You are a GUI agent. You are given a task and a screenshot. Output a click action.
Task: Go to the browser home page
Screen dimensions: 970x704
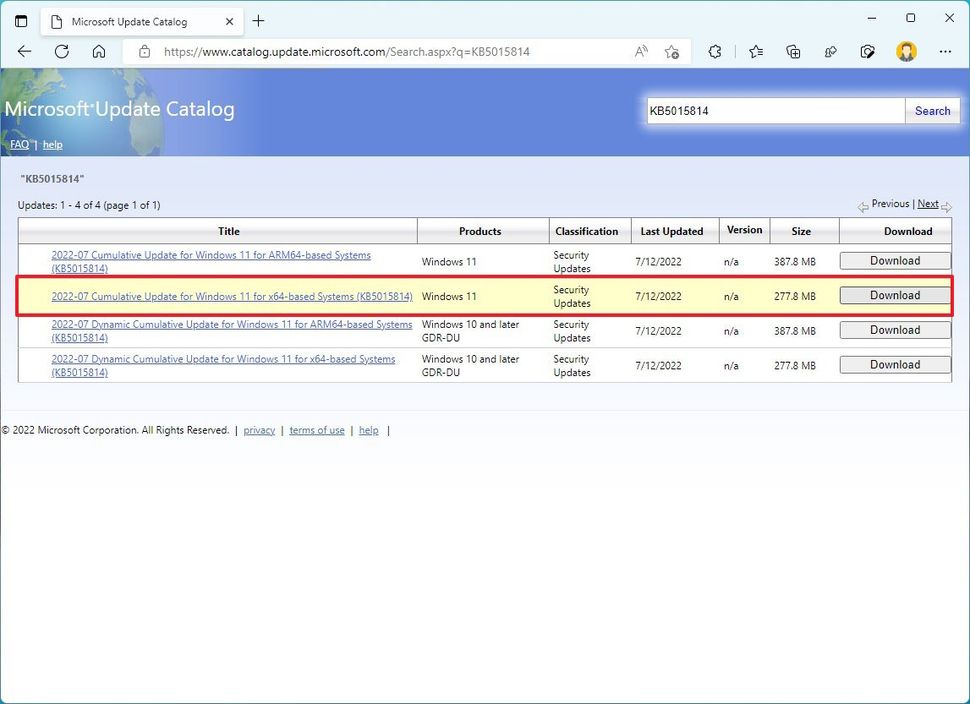click(98, 52)
